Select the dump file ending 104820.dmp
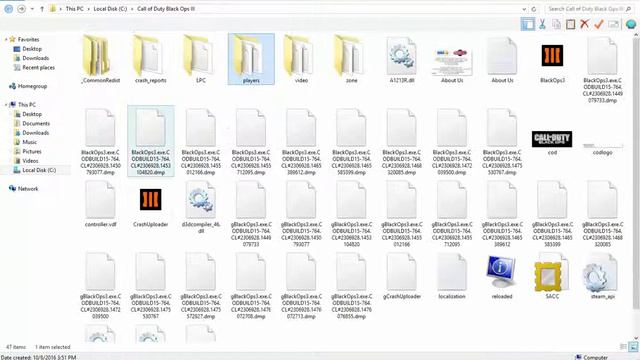Screen dimensions: 640x360 coord(151,141)
